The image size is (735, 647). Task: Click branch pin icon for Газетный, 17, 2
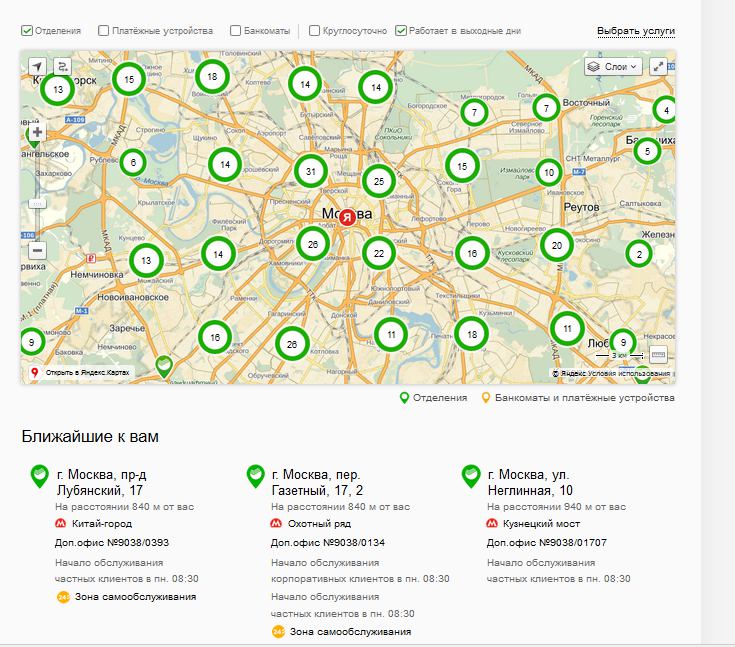point(255,476)
